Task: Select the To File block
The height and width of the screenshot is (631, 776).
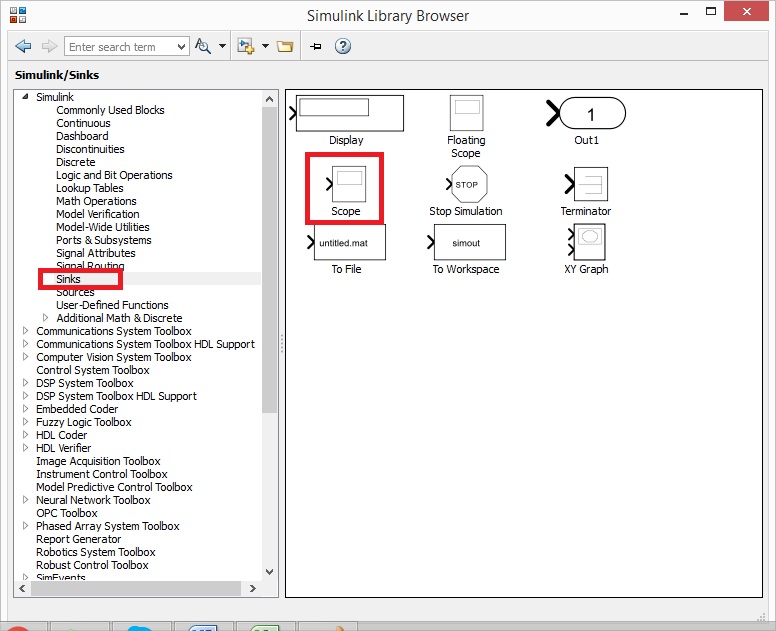Action: pos(346,249)
